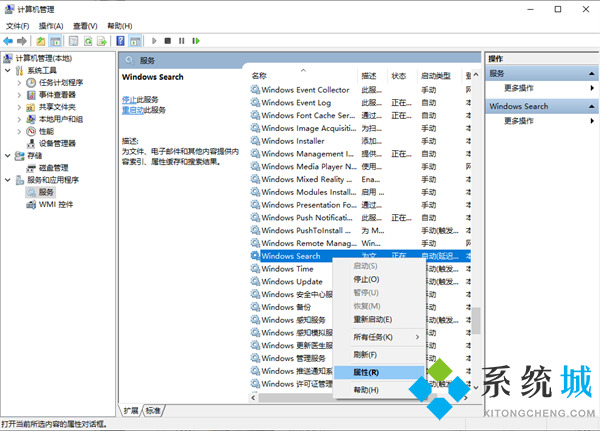
Task: Expand the 事件查看器 tree node
Action: coord(19,95)
